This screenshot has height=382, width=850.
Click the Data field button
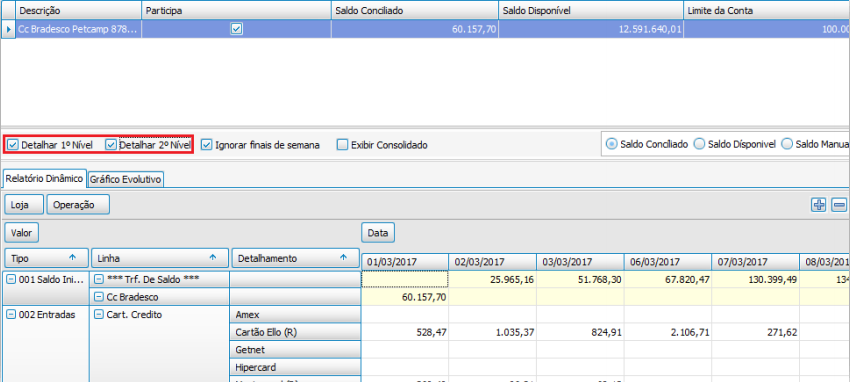pyautogui.click(x=378, y=233)
